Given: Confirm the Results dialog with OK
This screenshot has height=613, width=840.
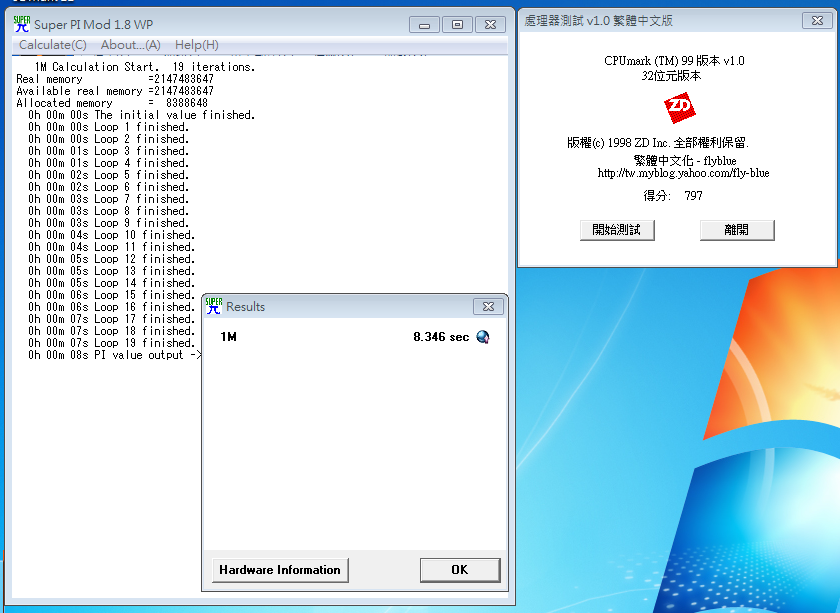Looking at the screenshot, I should pyautogui.click(x=460, y=570).
